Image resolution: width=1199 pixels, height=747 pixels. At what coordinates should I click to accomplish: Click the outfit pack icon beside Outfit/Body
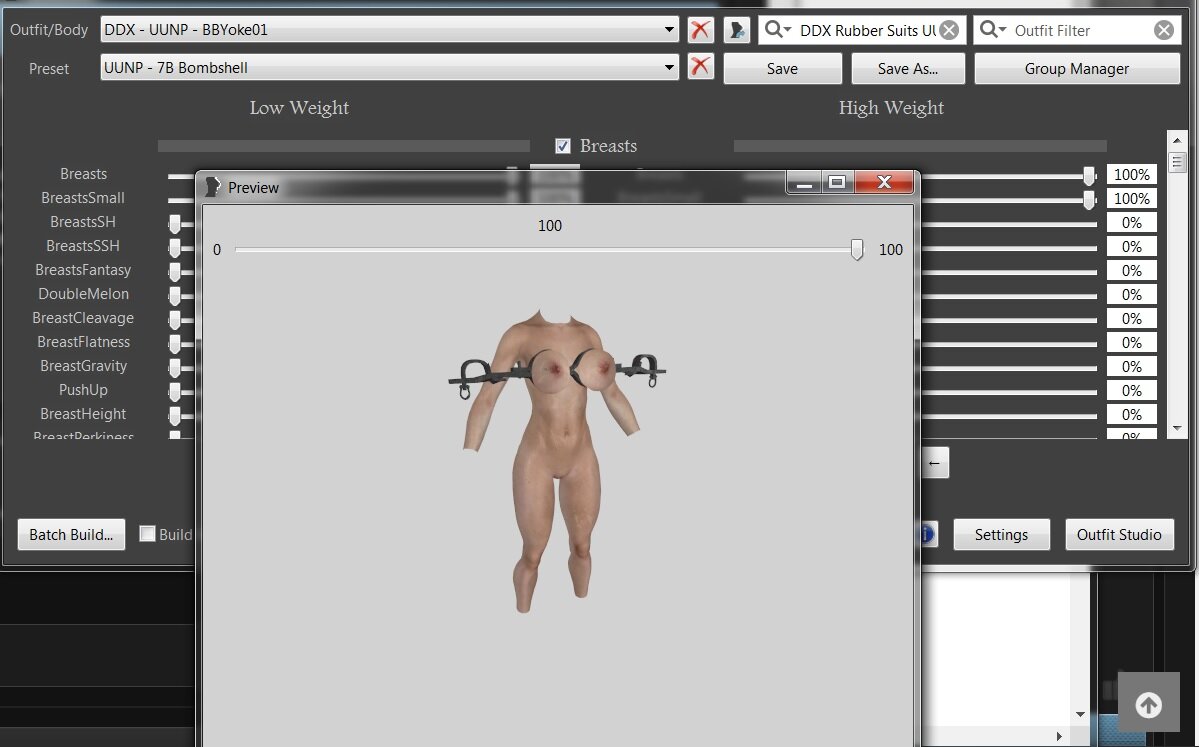pos(736,30)
